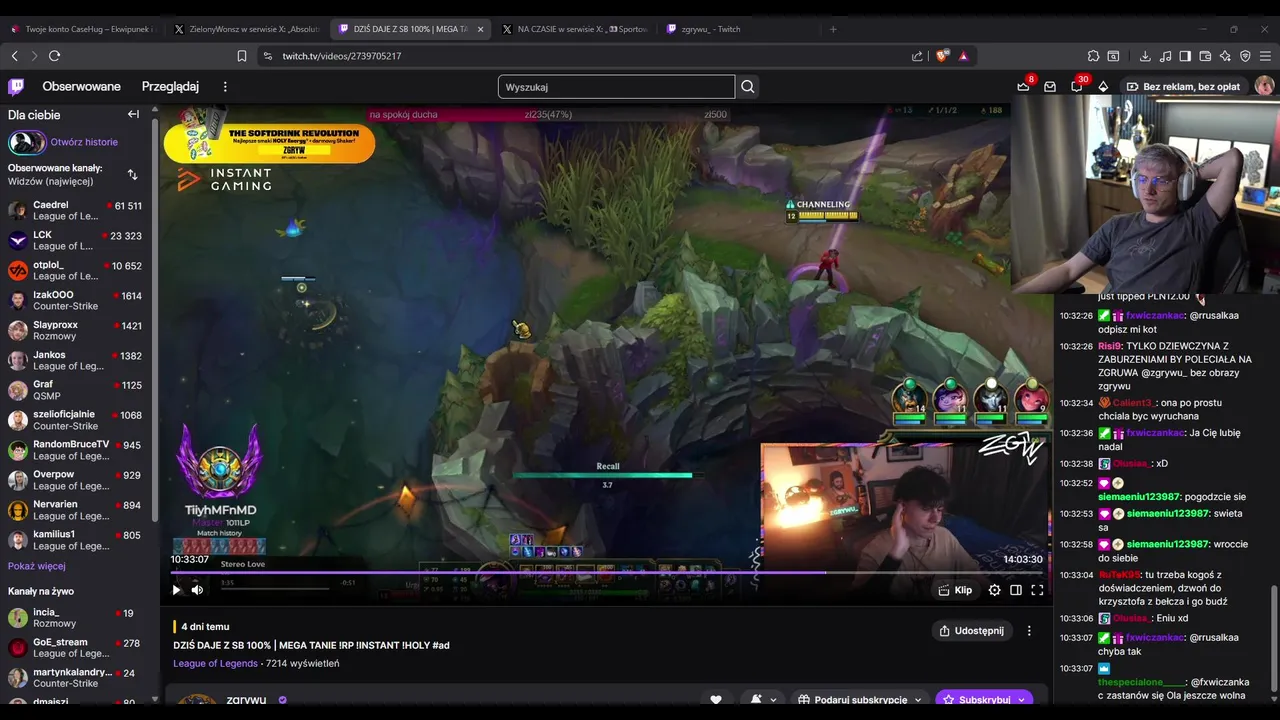Viewport: 1280px width, 720px height.
Task: Expand Pokaż więcej followed channels
Action: pyautogui.click(x=37, y=566)
